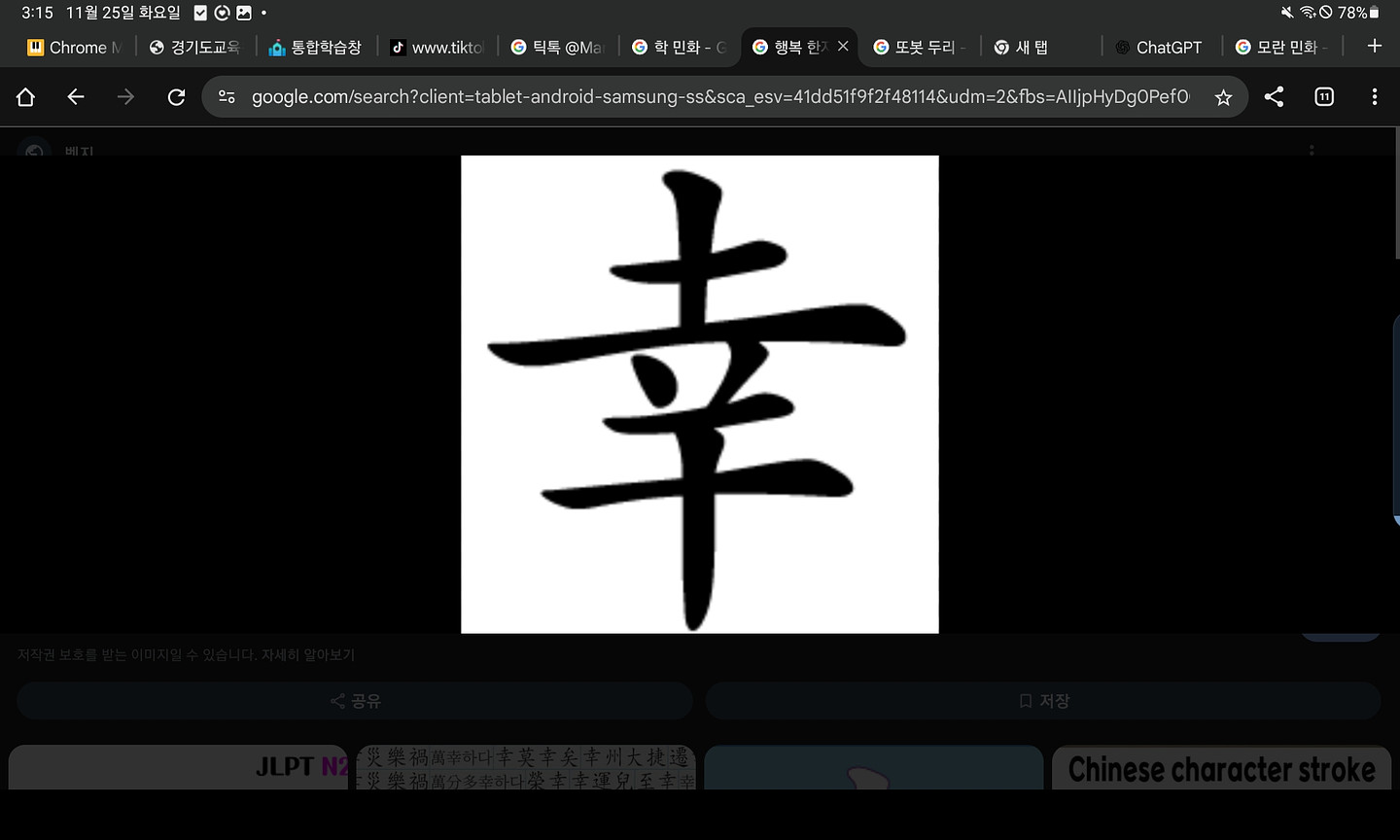Screen dimensions: 1400x840
Task: Close the active 행복 한자 tab
Action: point(843,46)
